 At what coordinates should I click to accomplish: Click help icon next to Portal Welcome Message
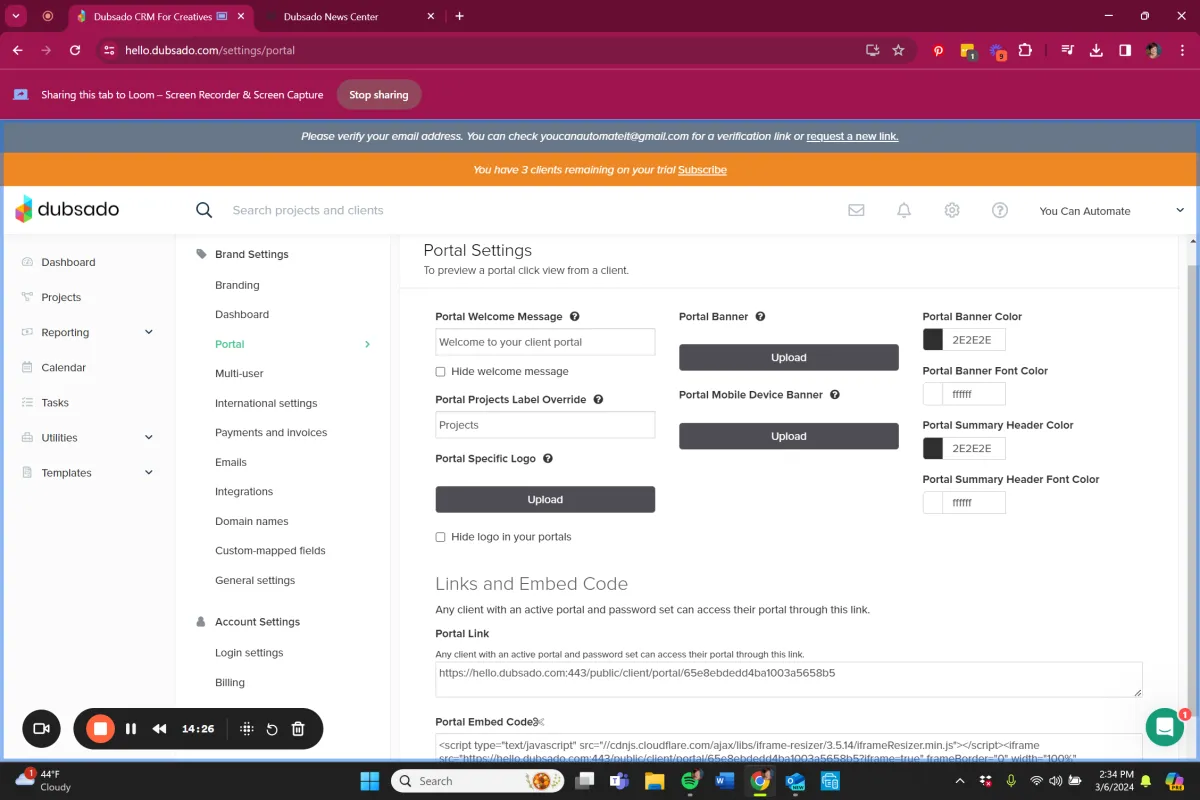click(575, 316)
